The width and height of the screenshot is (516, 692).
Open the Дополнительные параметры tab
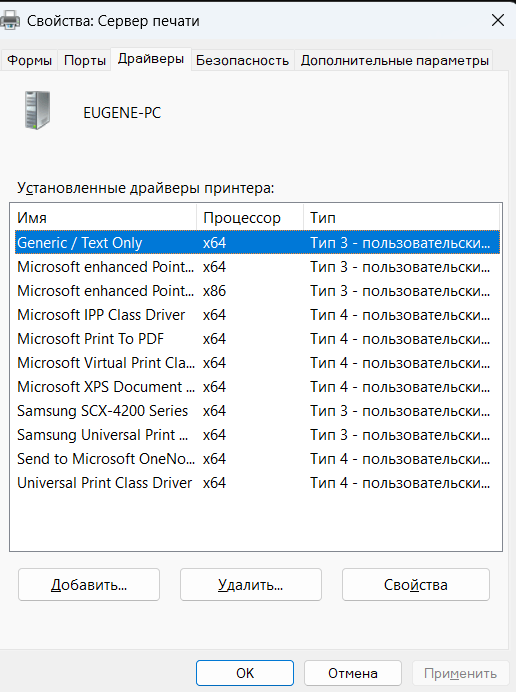pyautogui.click(x=395, y=60)
